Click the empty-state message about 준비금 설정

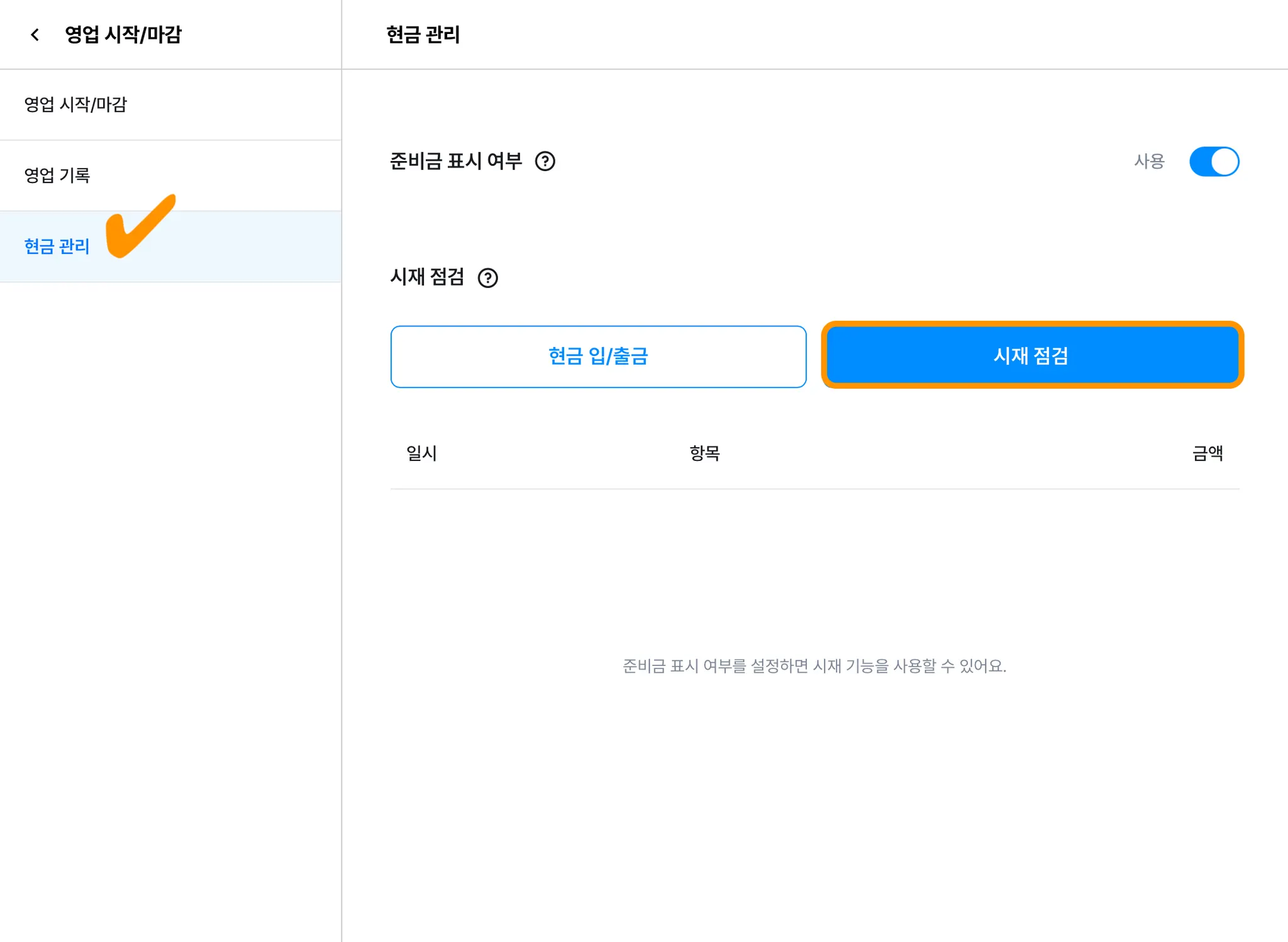click(x=814, y=666)
